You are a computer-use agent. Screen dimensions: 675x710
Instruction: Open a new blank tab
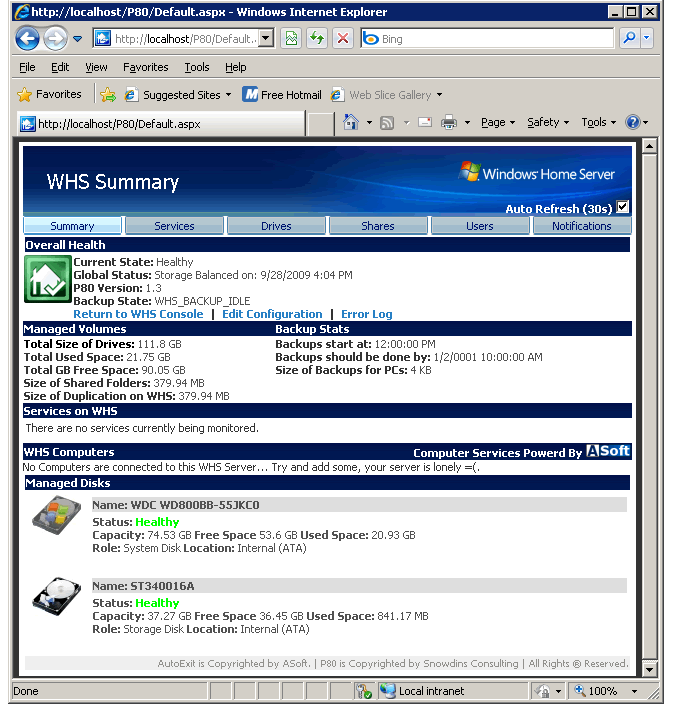(x=321, y=124)
